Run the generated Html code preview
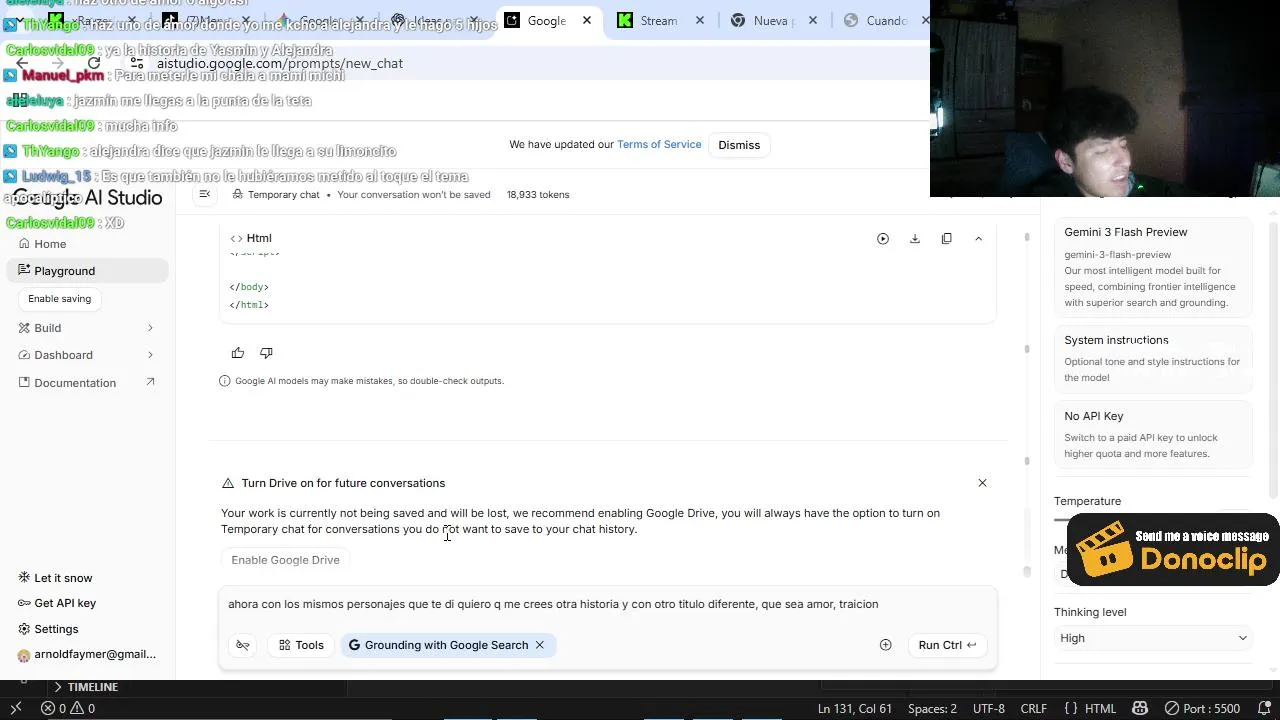Viewport: 1280px width, 720px height. click(883, 239)
